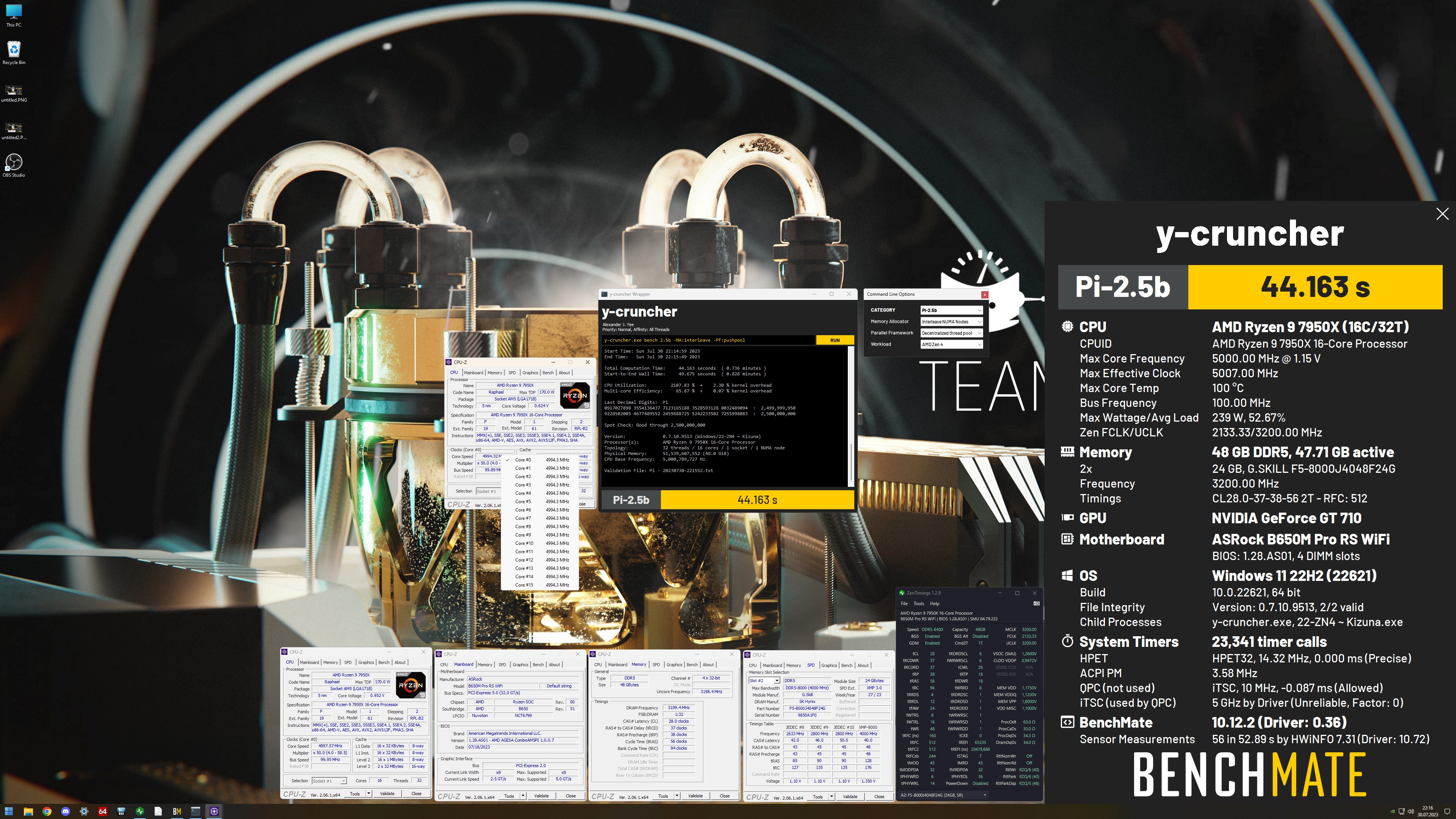Switch to Mainboard tab in upper CPU-Z window
The image size is (1456, 819).
(x=474, y=372)
